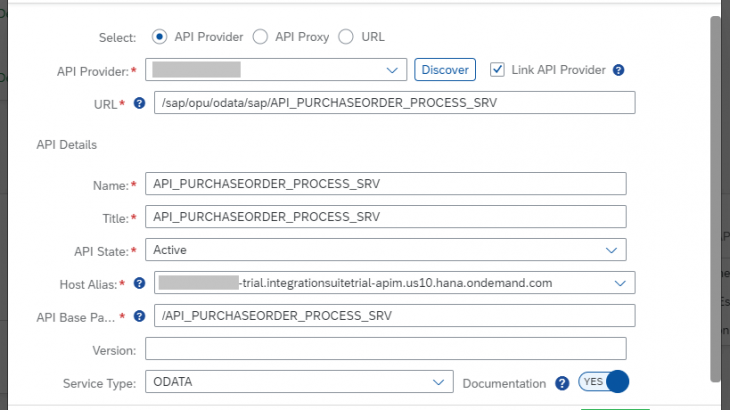This screenshot has width=730, height=410.
Task: Toggle the Documentation YES switch
Action: pyautogui.click(x=603, y=382)
